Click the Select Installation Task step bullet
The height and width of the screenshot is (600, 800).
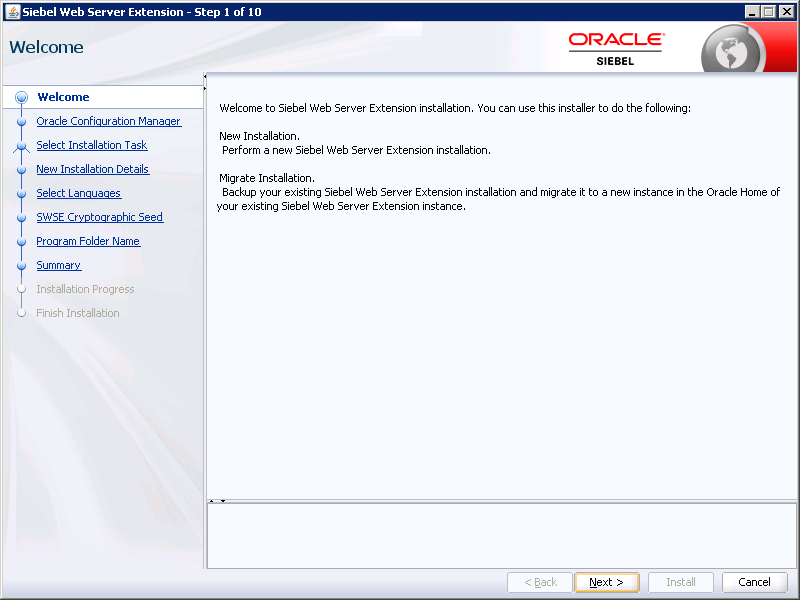coord(21,146)
